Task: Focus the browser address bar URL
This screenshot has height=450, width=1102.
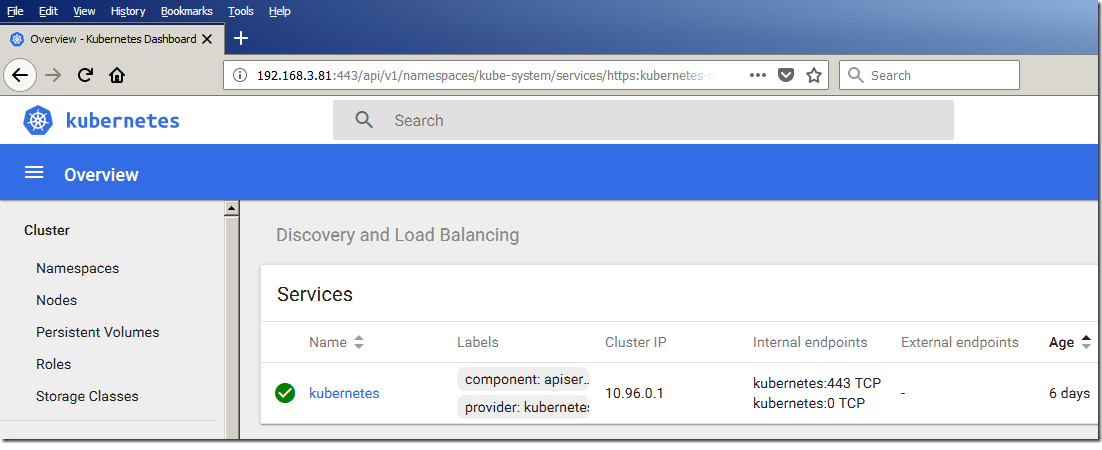Action: [x=485, y=75]
